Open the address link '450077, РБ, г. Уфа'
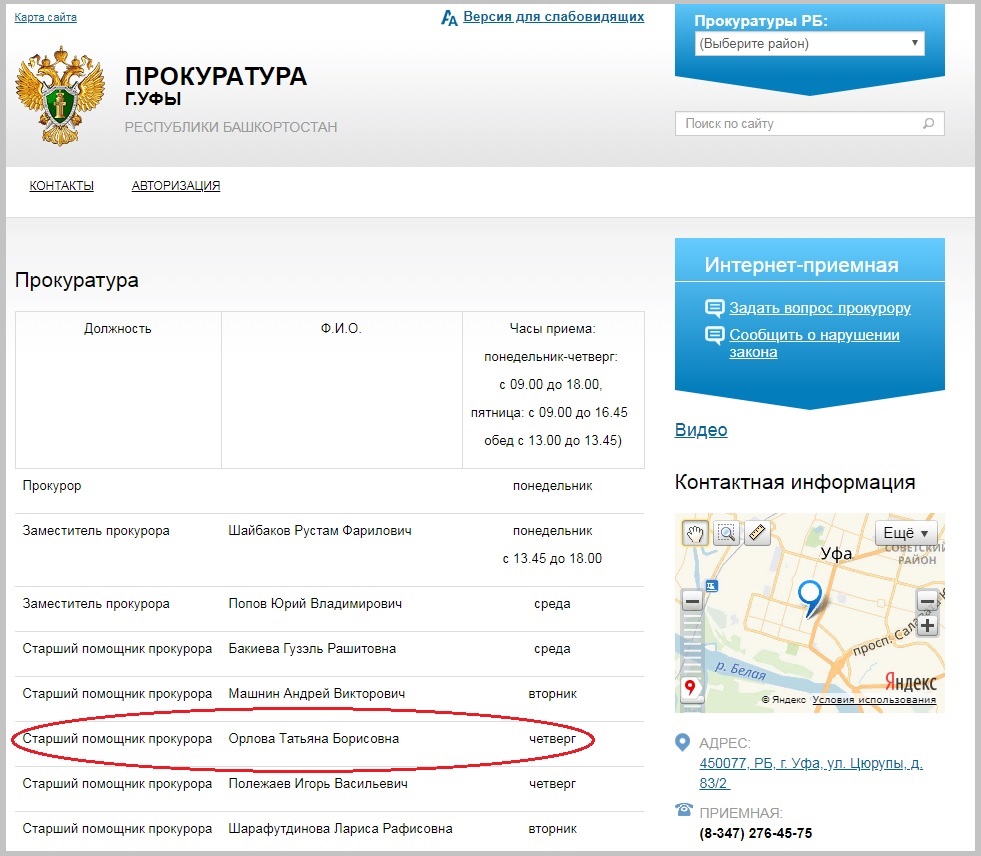The height and width of the screenshot is (856, 981). tap(811, 773)
